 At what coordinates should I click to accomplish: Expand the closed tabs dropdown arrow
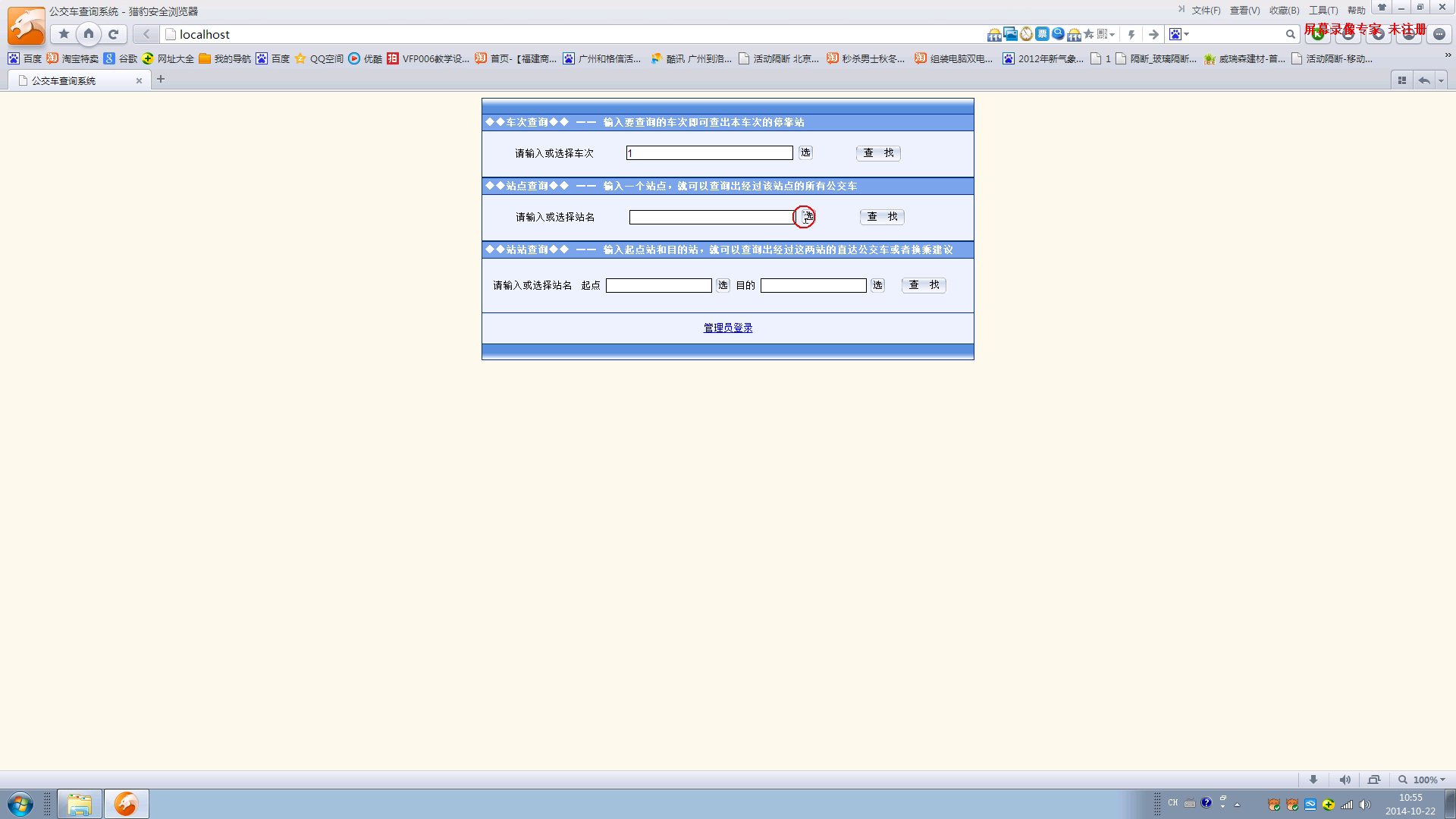point(1441,80)
